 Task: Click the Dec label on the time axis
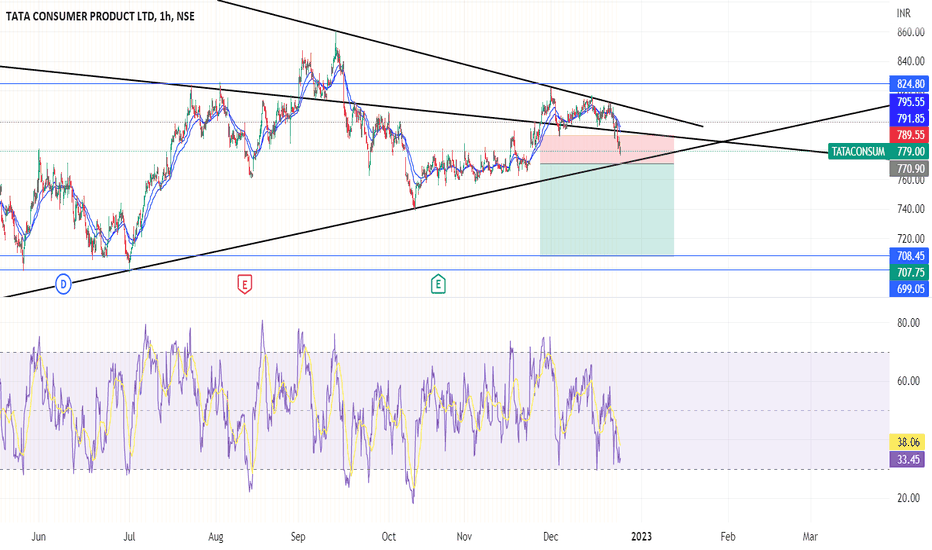pyautogui.click(x=551, y=536)
